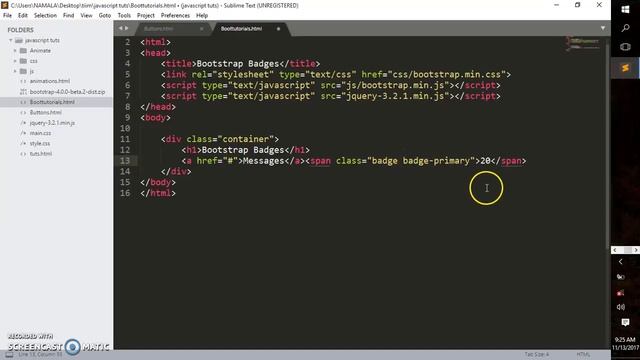The width and height of the screenshot is (640, 360).
Task: Click Sublime Text taskbar icon
Action: [x=625, y=68]
